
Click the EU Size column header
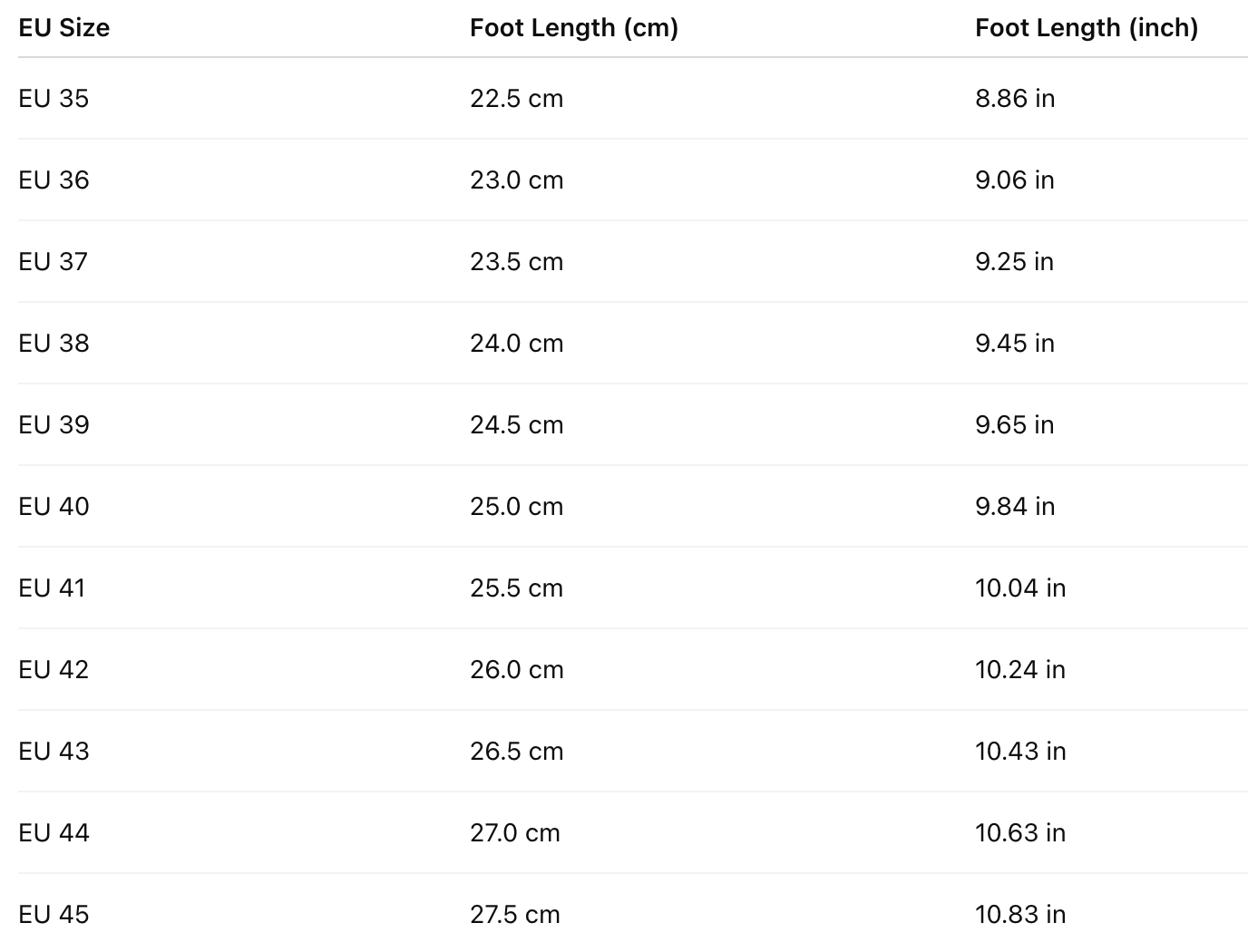(x=63, y=28)
